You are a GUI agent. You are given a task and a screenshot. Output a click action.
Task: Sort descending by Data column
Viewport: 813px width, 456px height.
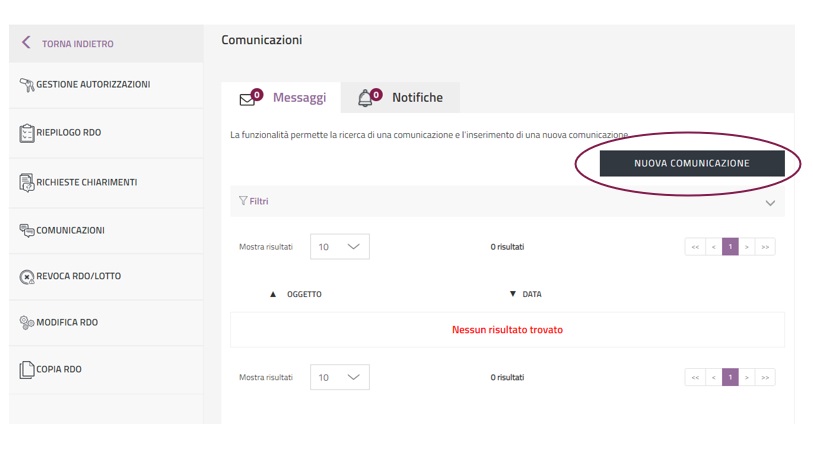513,295
